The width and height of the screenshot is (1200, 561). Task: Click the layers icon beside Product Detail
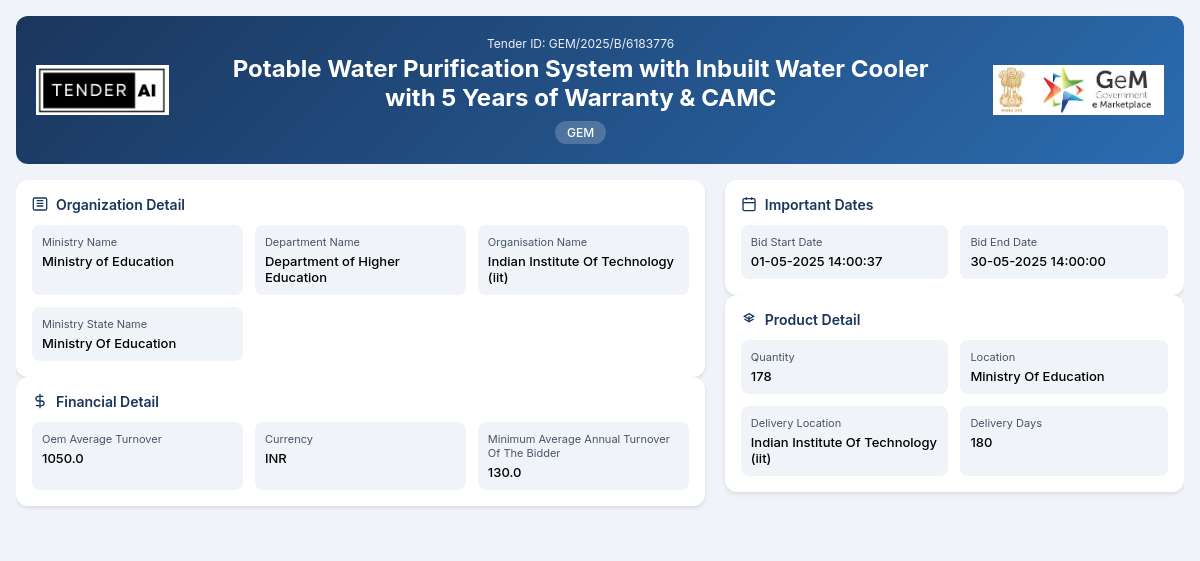[749, 319]
